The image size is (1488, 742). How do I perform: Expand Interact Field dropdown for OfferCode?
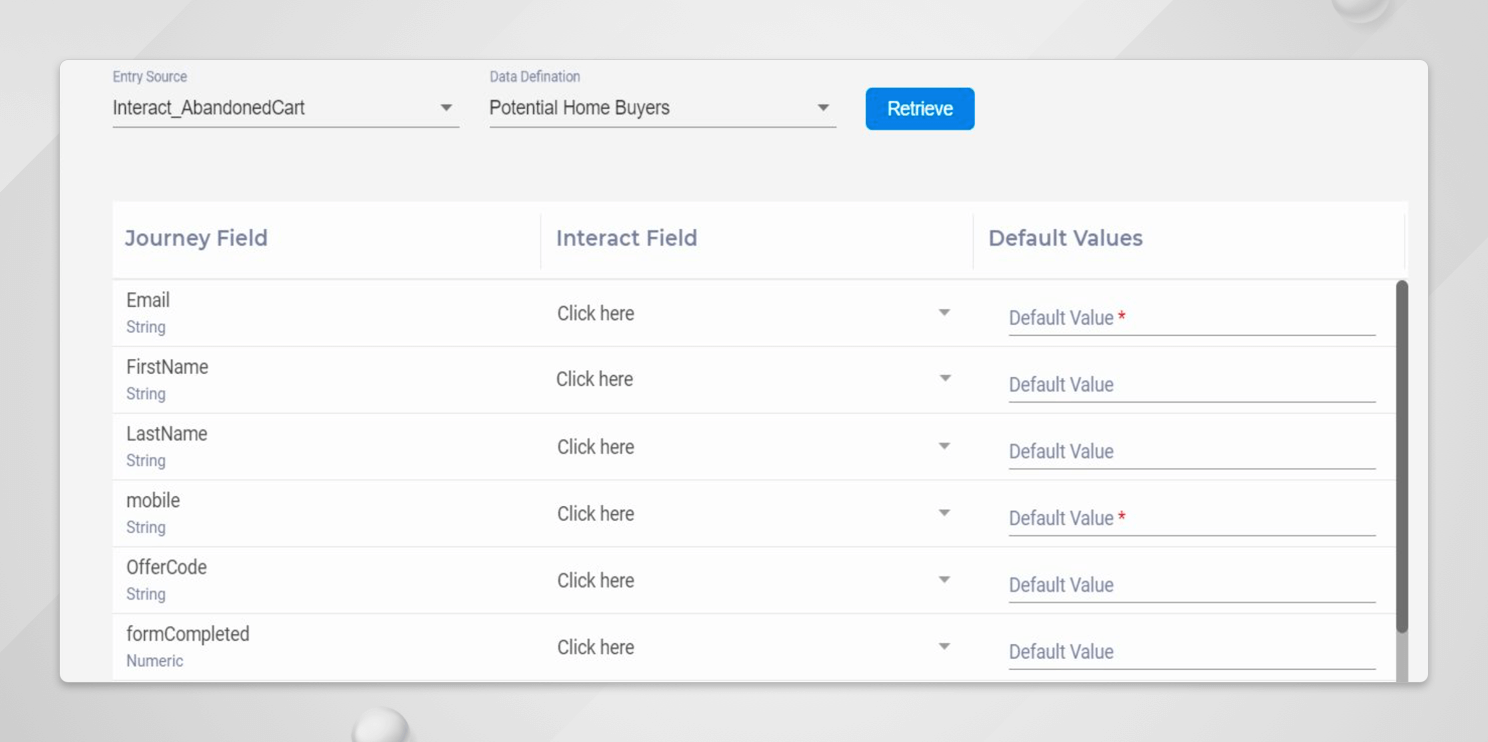[753, 580]
